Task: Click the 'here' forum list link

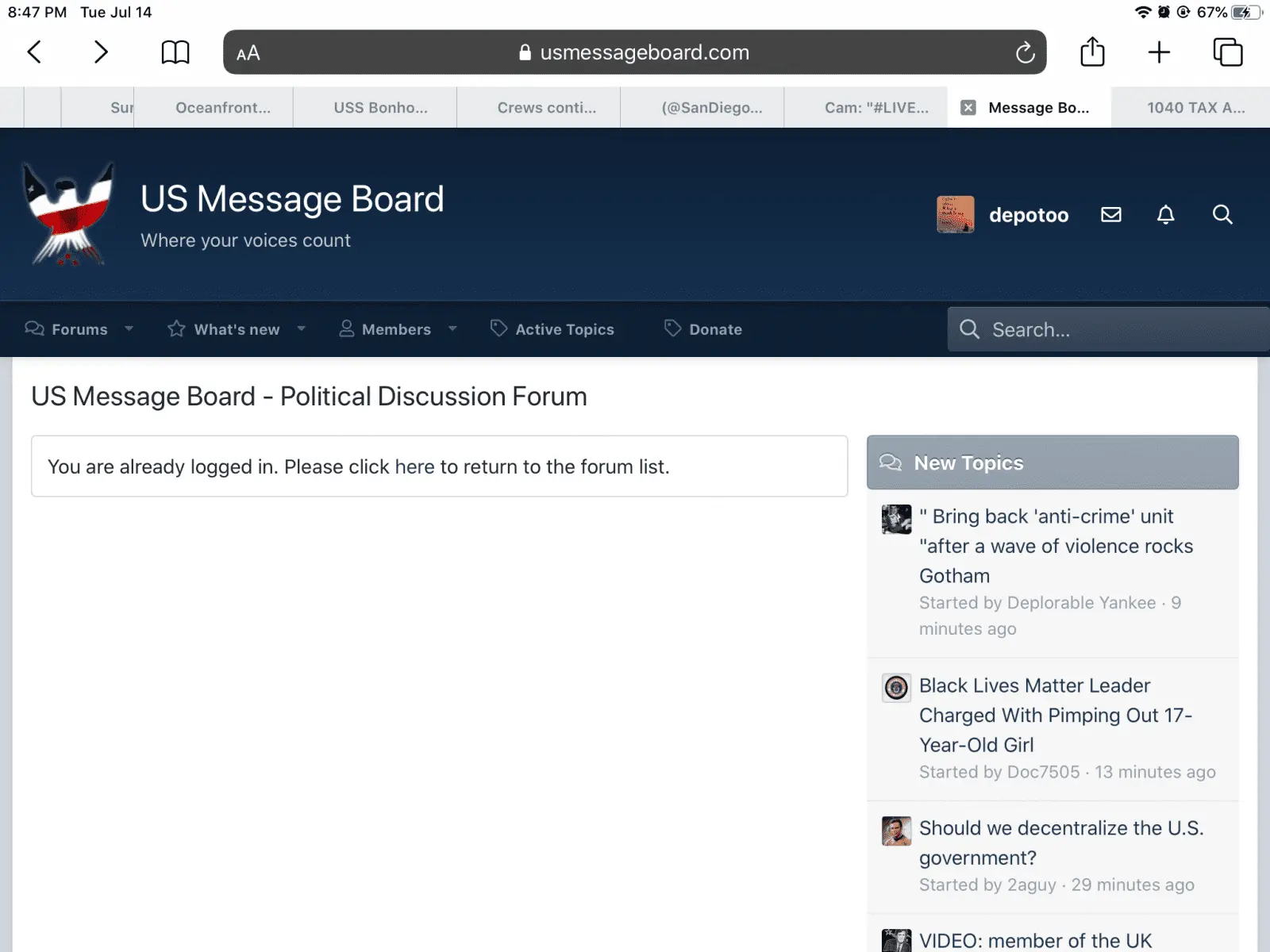Action: point(414,466)
